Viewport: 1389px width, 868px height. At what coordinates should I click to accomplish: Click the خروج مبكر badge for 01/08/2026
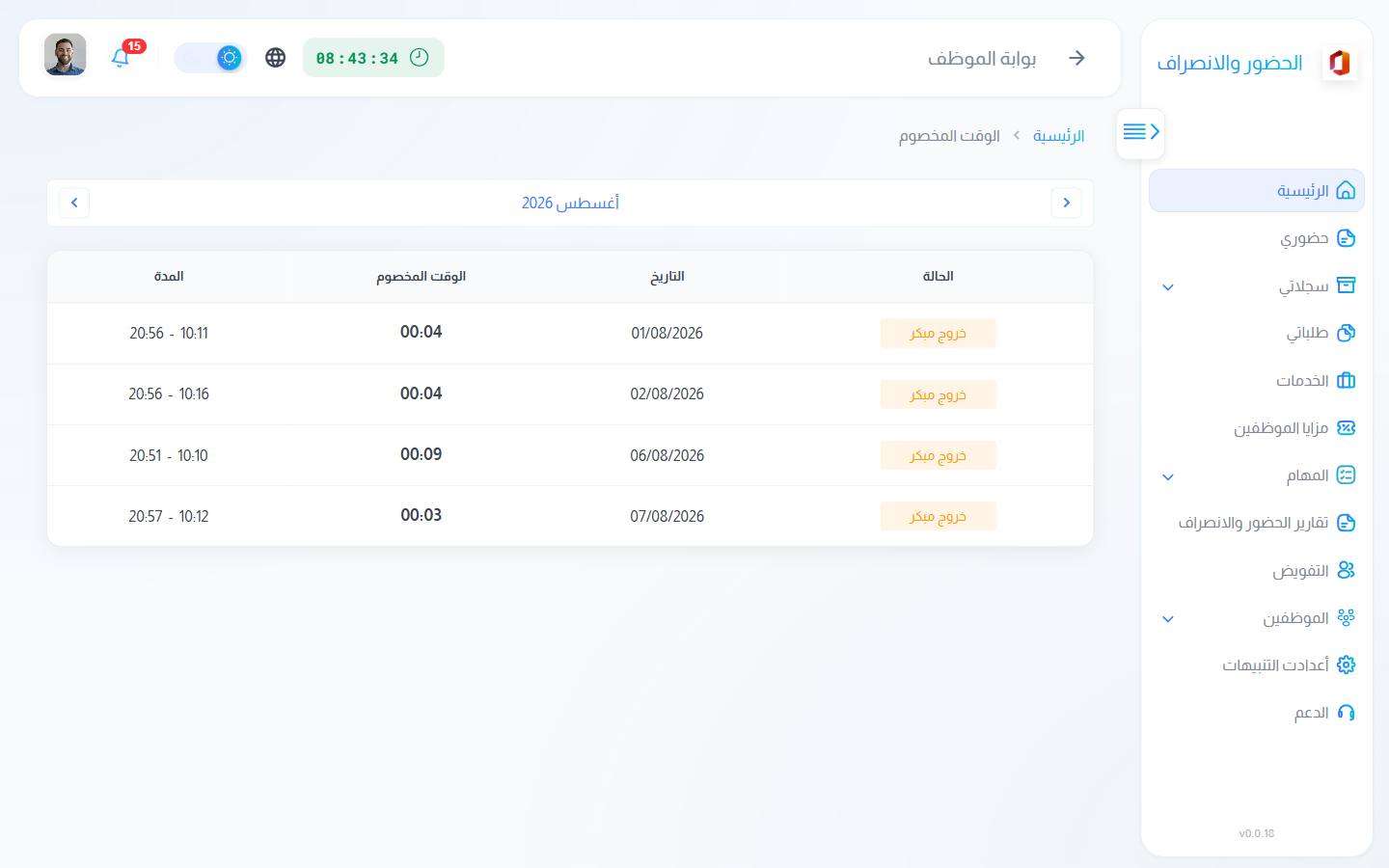[x=938, y=334]
